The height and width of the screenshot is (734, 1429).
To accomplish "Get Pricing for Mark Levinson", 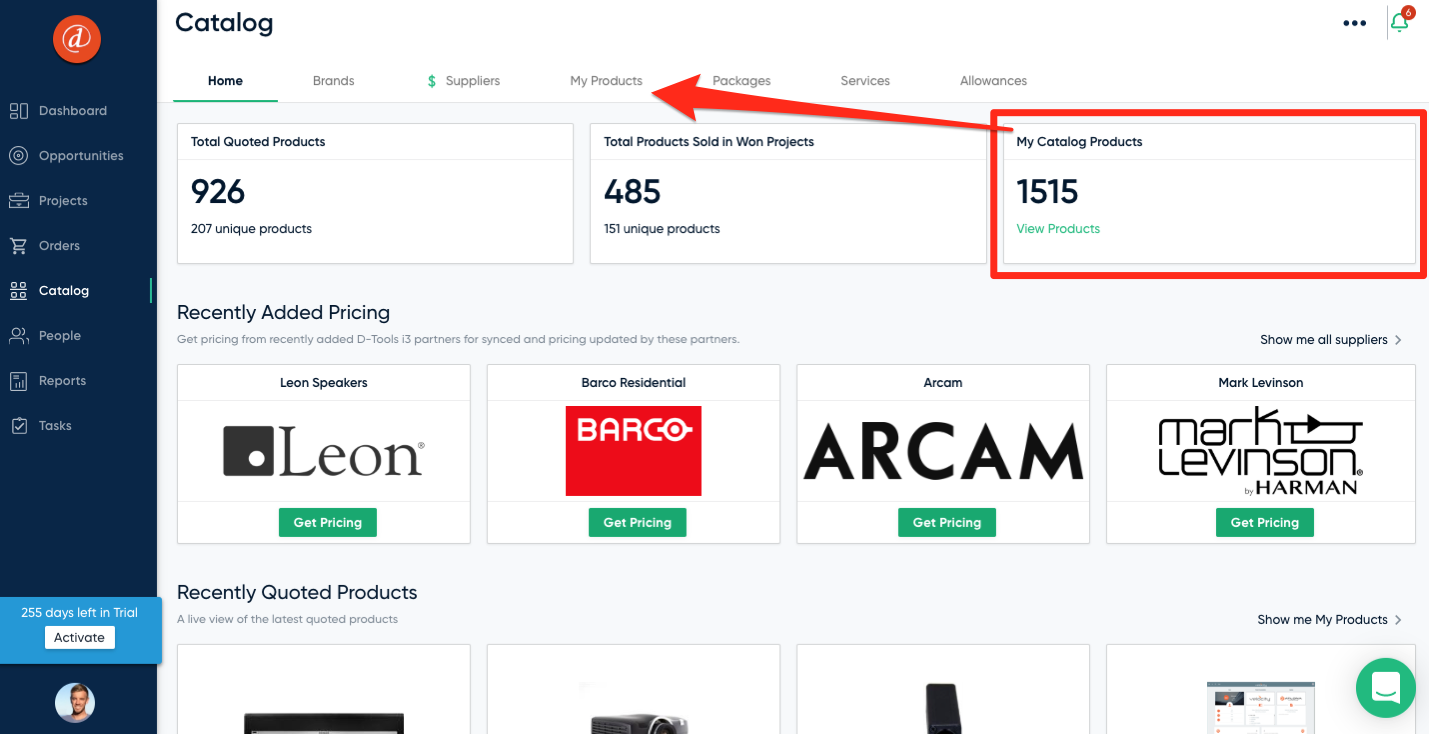I will coord(1264,523).
